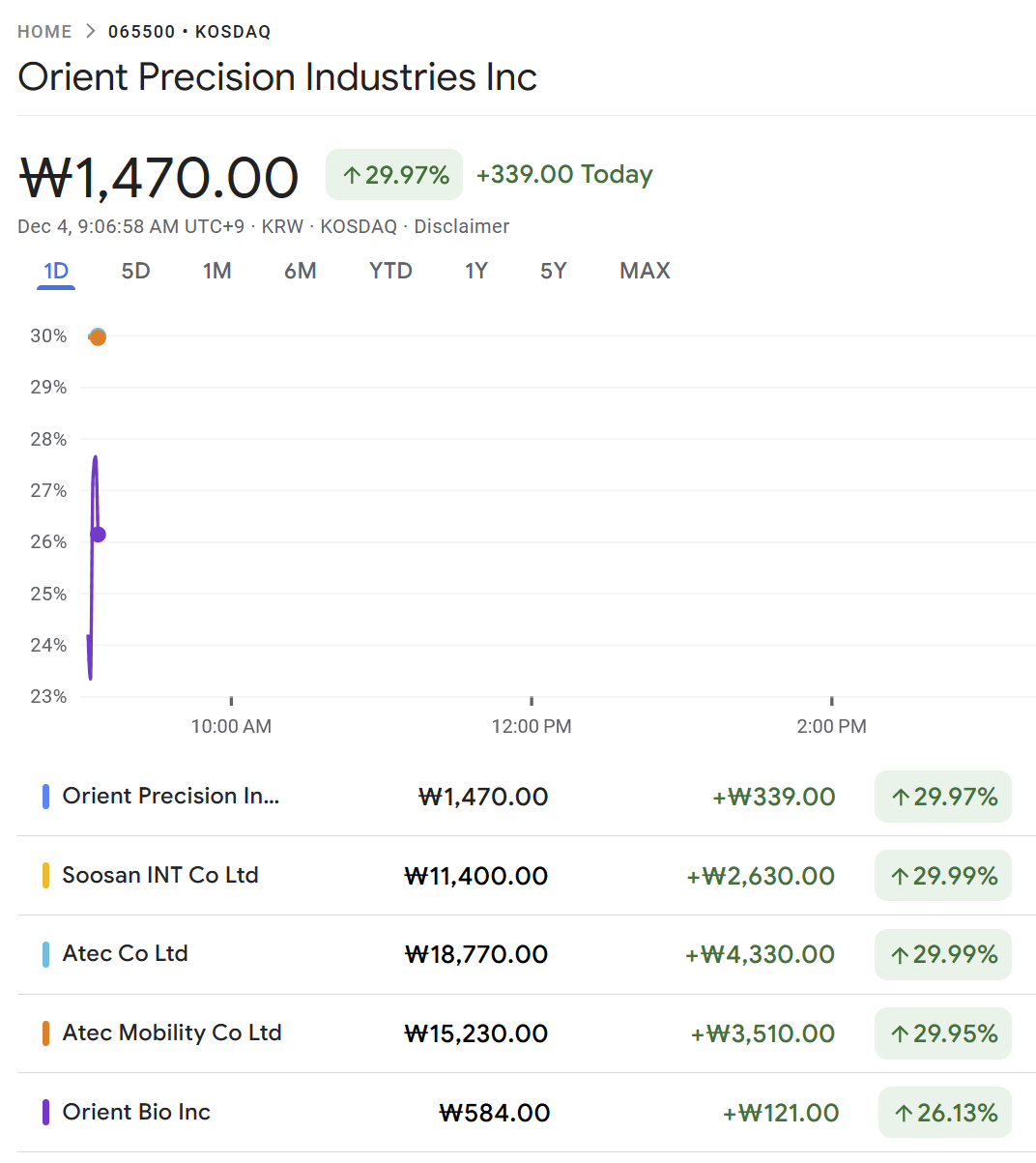The width and height of the screenshot is (1036, 1163).
Task: Click the breadcrumb chevron arrow after HOME
Action: (90, 31)
